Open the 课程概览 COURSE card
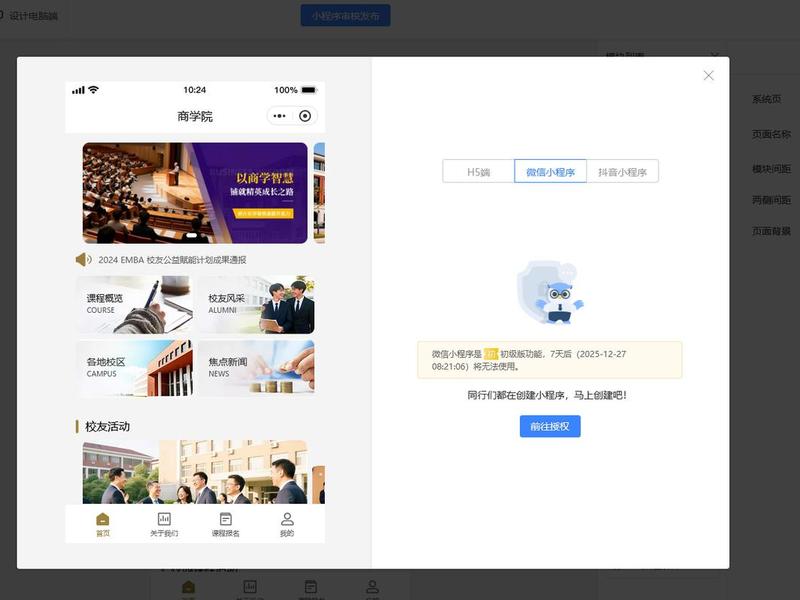Image resolution: width=800 pixels, height=600 pixels. pos(135,305)
